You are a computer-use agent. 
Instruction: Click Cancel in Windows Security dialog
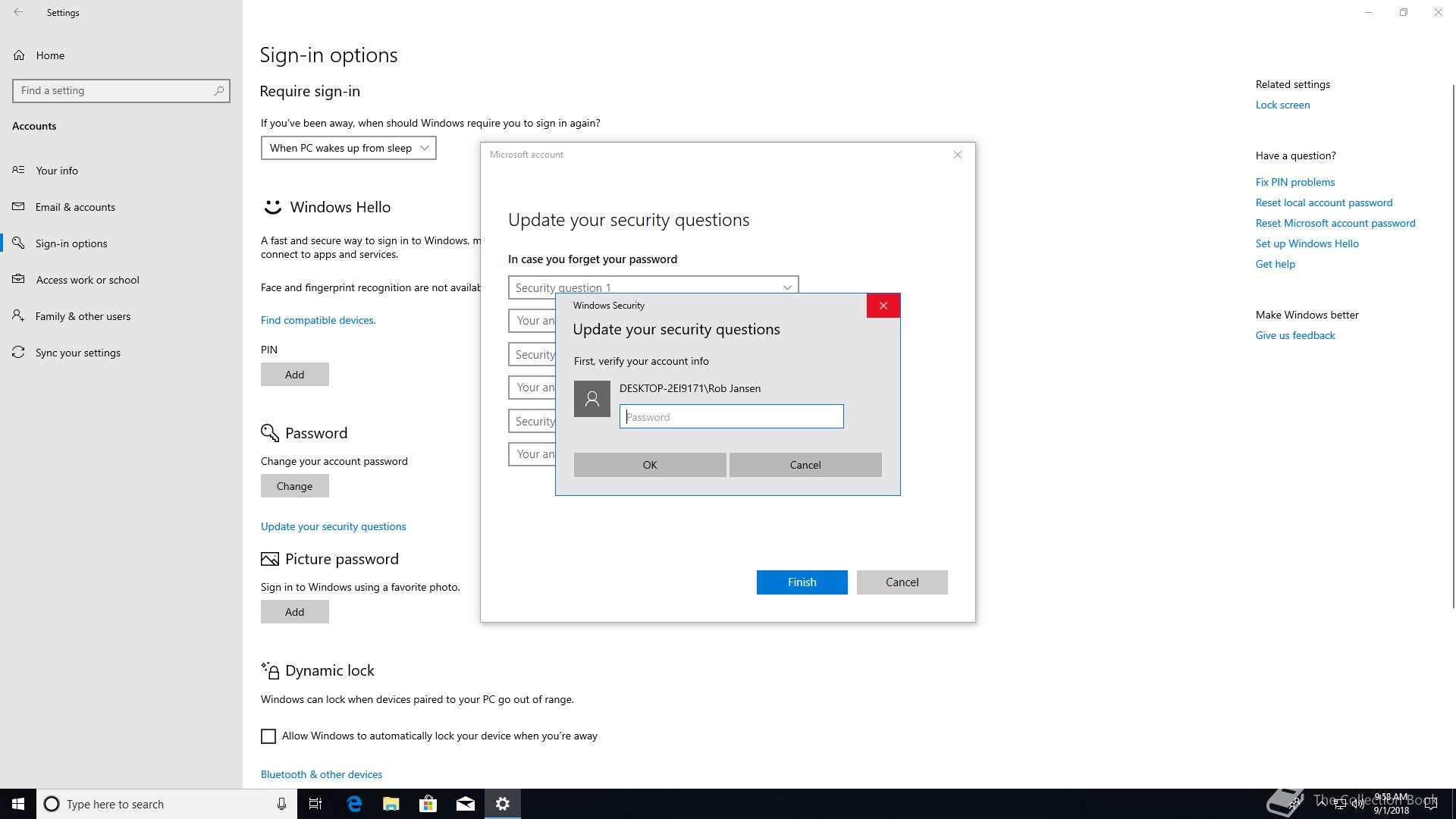pos(805,465)
